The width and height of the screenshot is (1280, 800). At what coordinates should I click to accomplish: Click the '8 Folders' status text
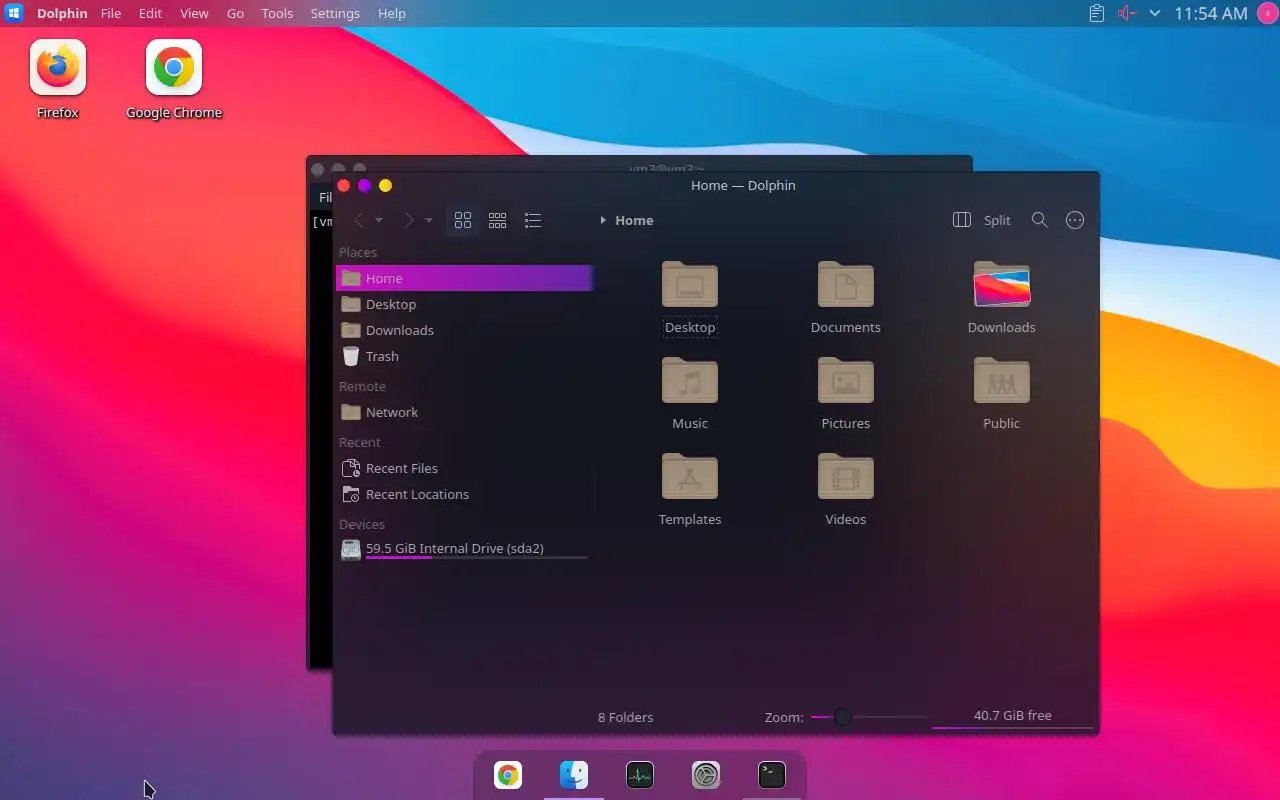[625, 717]
